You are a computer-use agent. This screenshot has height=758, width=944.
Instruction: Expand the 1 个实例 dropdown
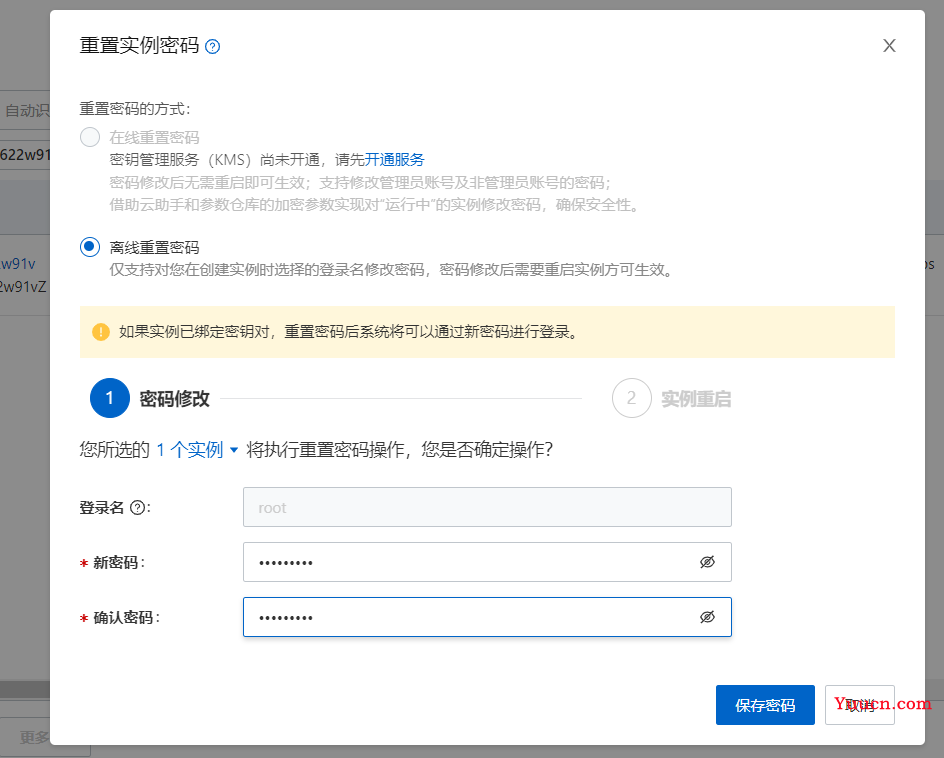[197, 450]
